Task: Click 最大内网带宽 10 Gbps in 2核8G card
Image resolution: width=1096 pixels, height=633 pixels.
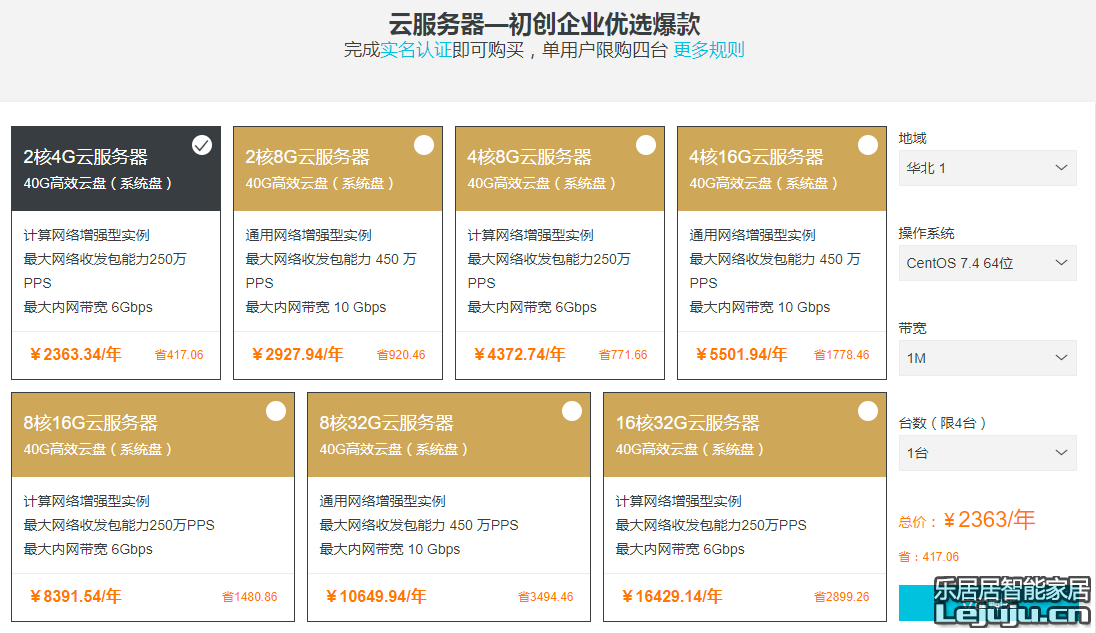Action: point(316,307)
